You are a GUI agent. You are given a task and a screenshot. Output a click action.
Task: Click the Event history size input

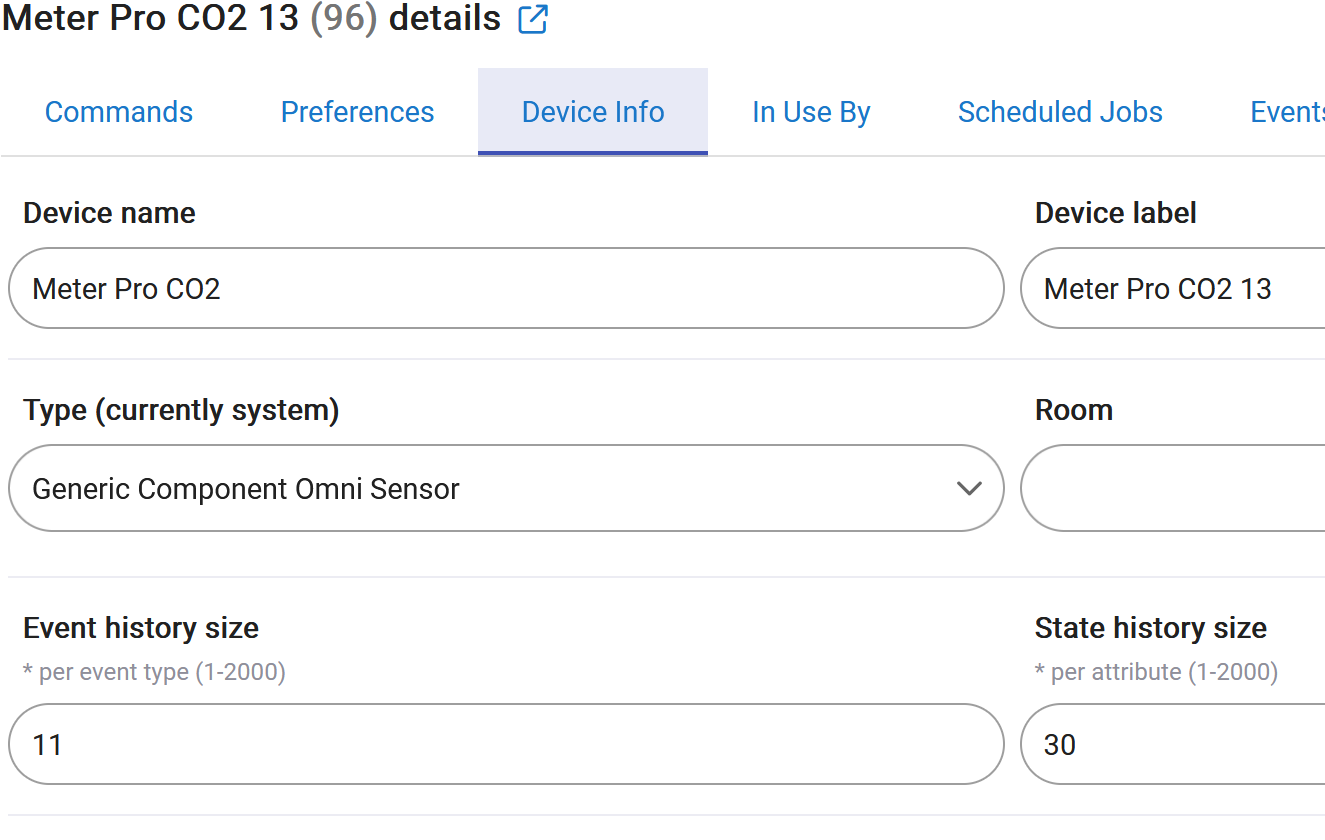coord(505,745)
